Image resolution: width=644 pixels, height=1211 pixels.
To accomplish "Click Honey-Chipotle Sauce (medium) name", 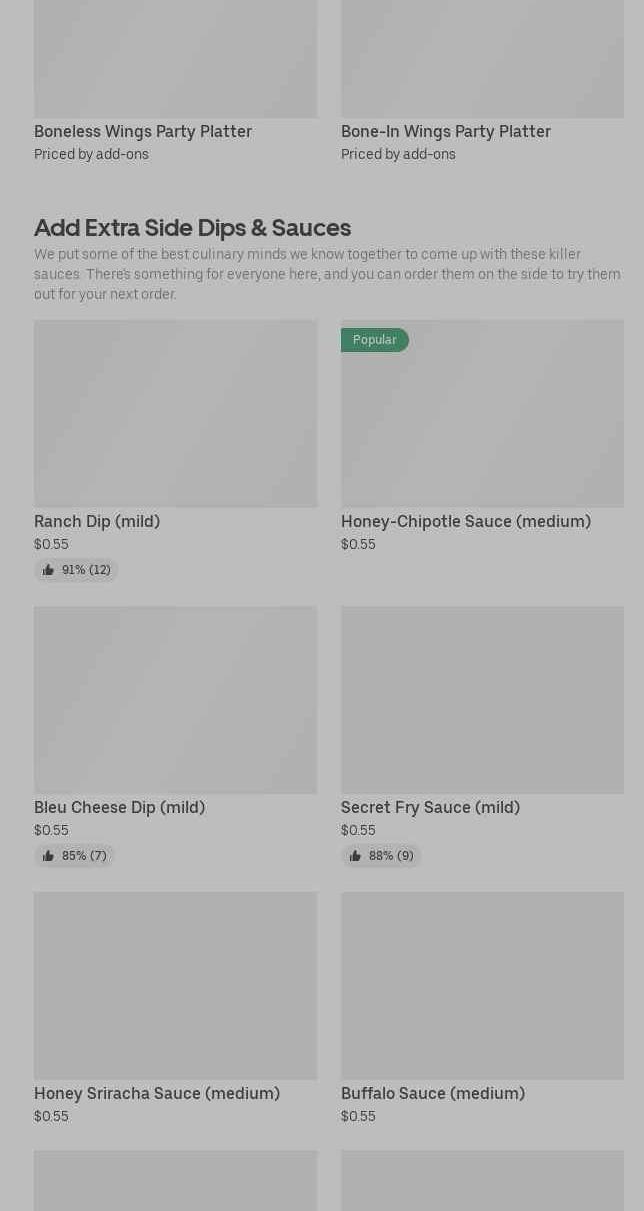I will coord(466,521).
